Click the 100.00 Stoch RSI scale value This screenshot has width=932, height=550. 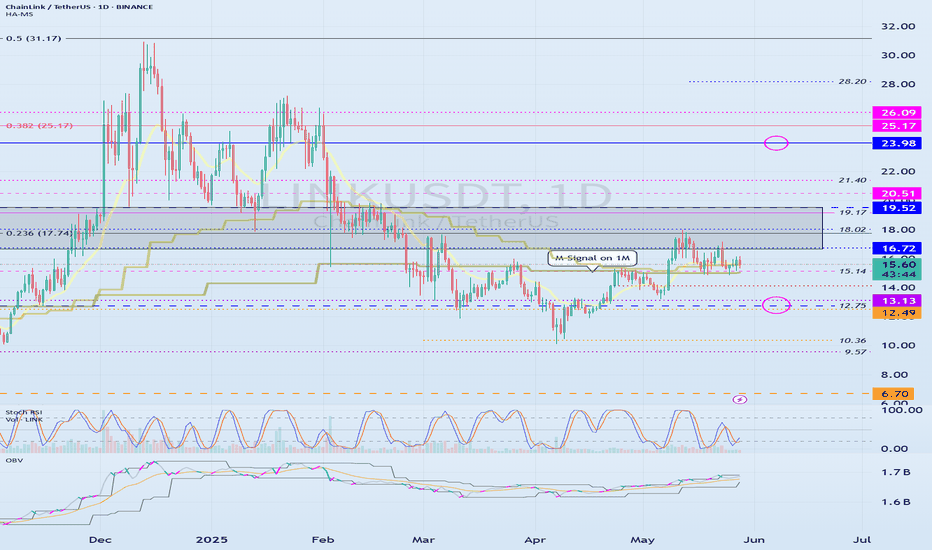click(x=902, y=410)
